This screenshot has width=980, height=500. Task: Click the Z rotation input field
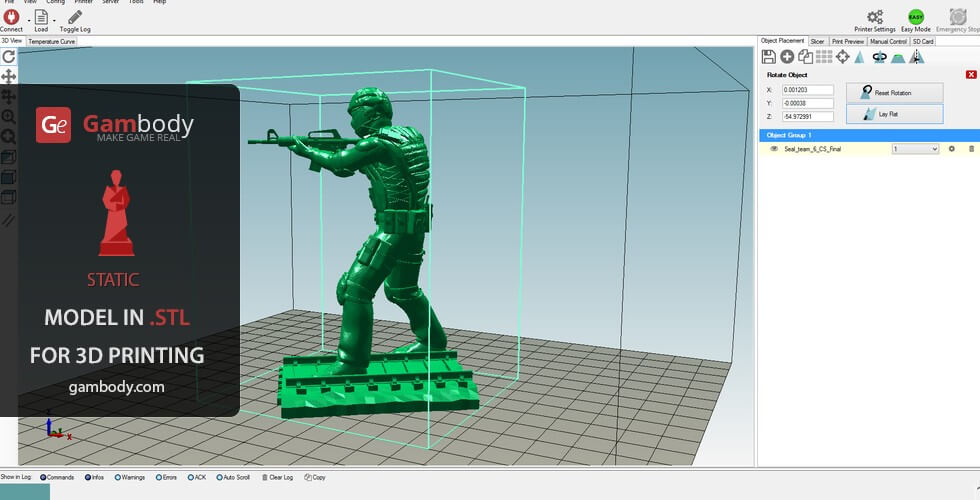[x=807, y=116]
